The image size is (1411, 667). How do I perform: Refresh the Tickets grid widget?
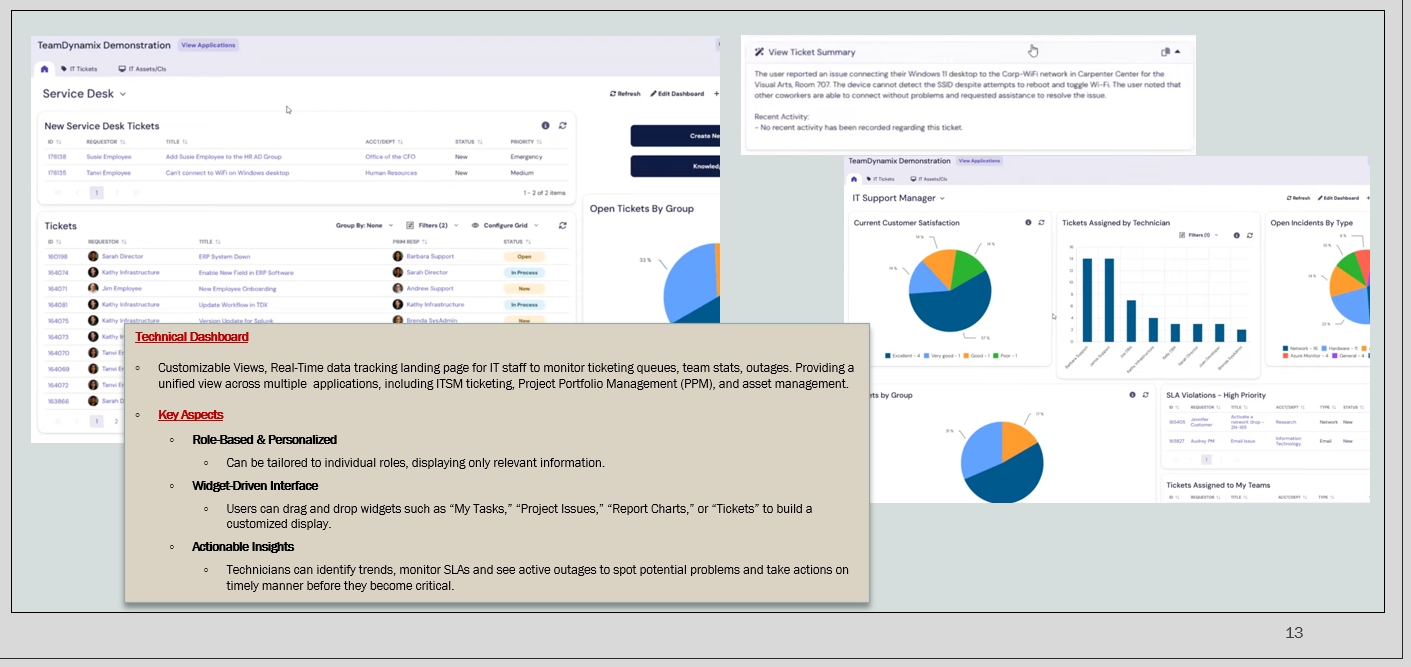[563, 226]
